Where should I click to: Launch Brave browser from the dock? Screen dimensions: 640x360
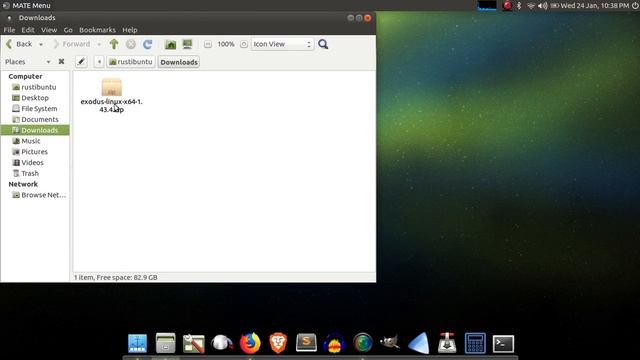(x=278, y=343)
